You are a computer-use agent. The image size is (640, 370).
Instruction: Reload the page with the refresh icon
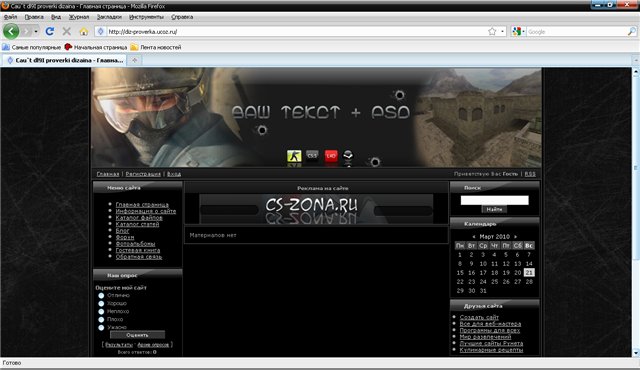50,31
